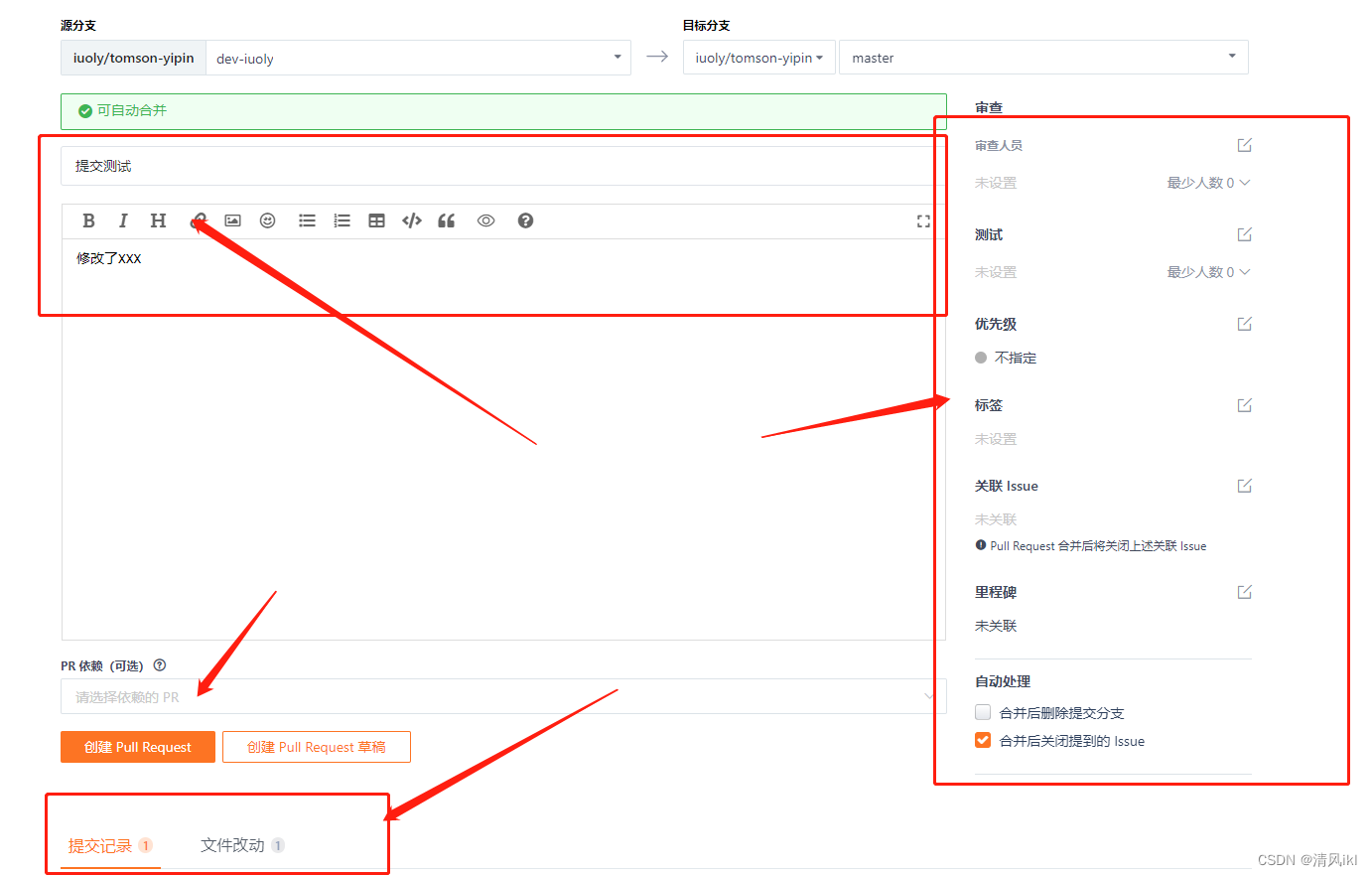
Task: Expand 审查人员 最少人数 dropdown
Action: tap(1208, 183)
